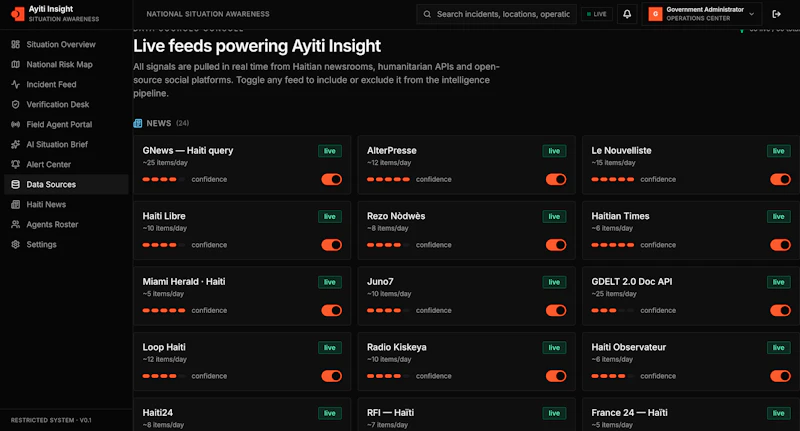Click the Haiti Observateur card title

pyautogui.click(x=629, y=347)
